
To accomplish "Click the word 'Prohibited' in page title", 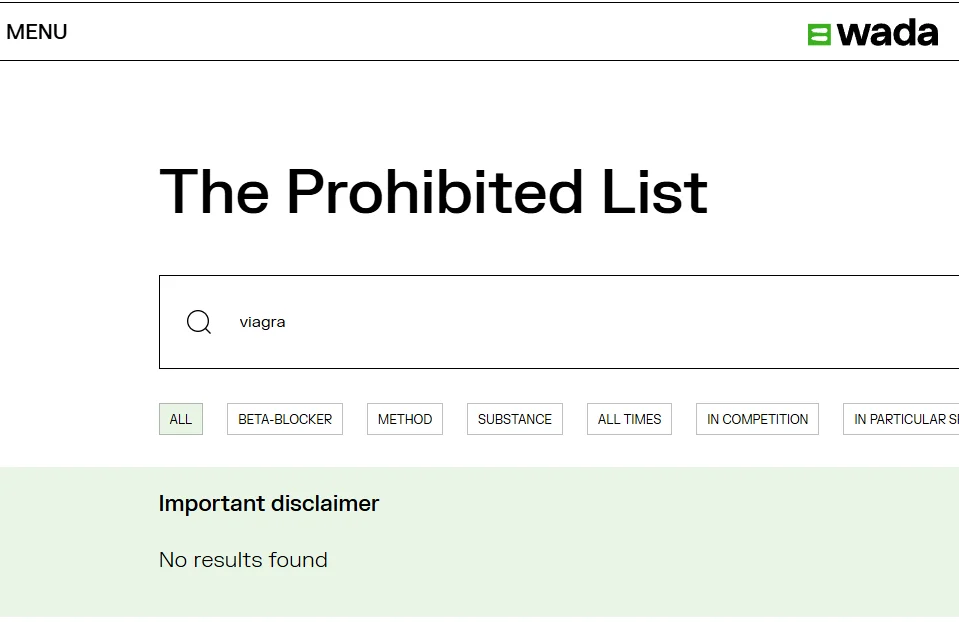I will tap(435, 191).
